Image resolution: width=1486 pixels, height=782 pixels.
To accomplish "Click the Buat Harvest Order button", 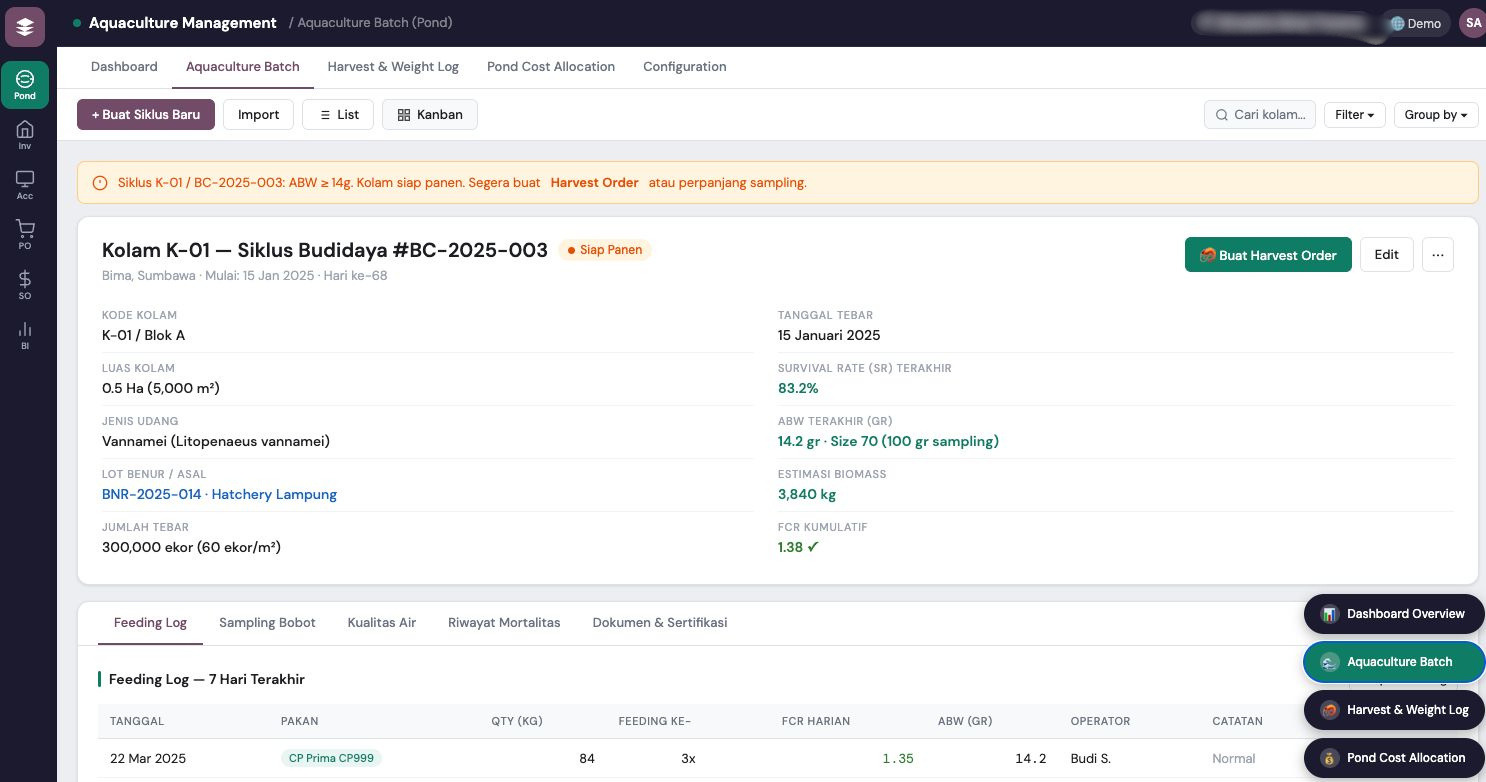I will pyautogui.click(x=1267, y=255).
